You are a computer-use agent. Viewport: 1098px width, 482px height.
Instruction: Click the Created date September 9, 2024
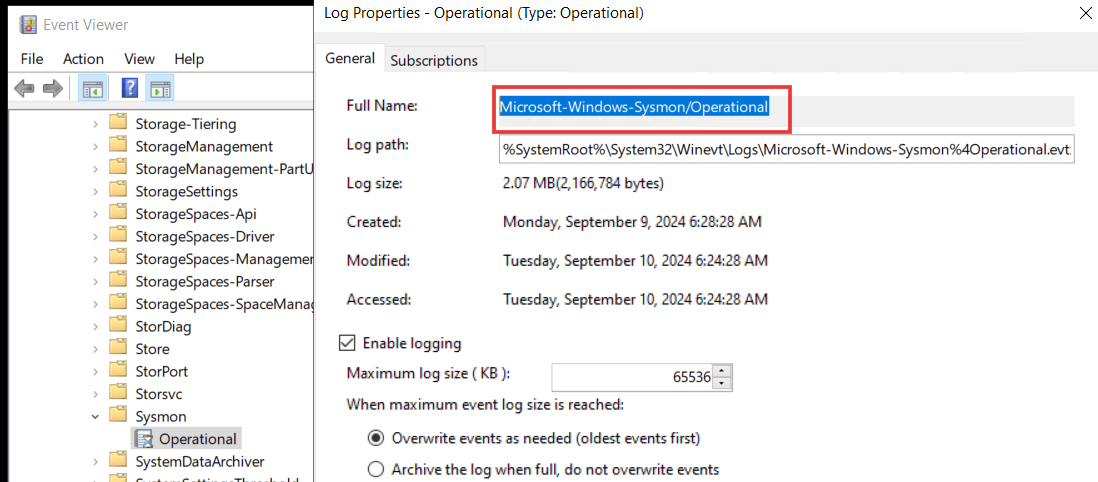tap(632, 222)
